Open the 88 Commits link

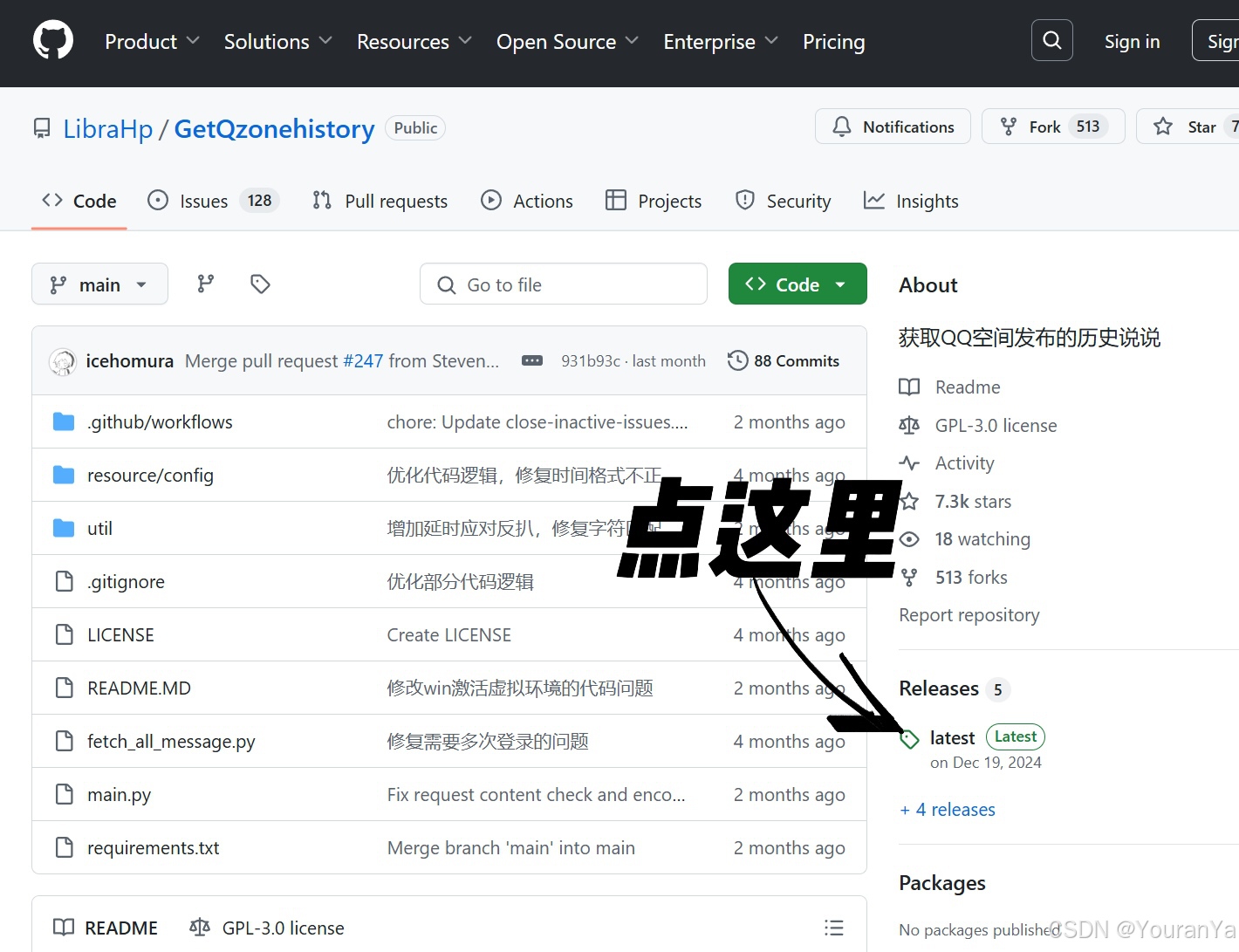(x=784, y=360)
